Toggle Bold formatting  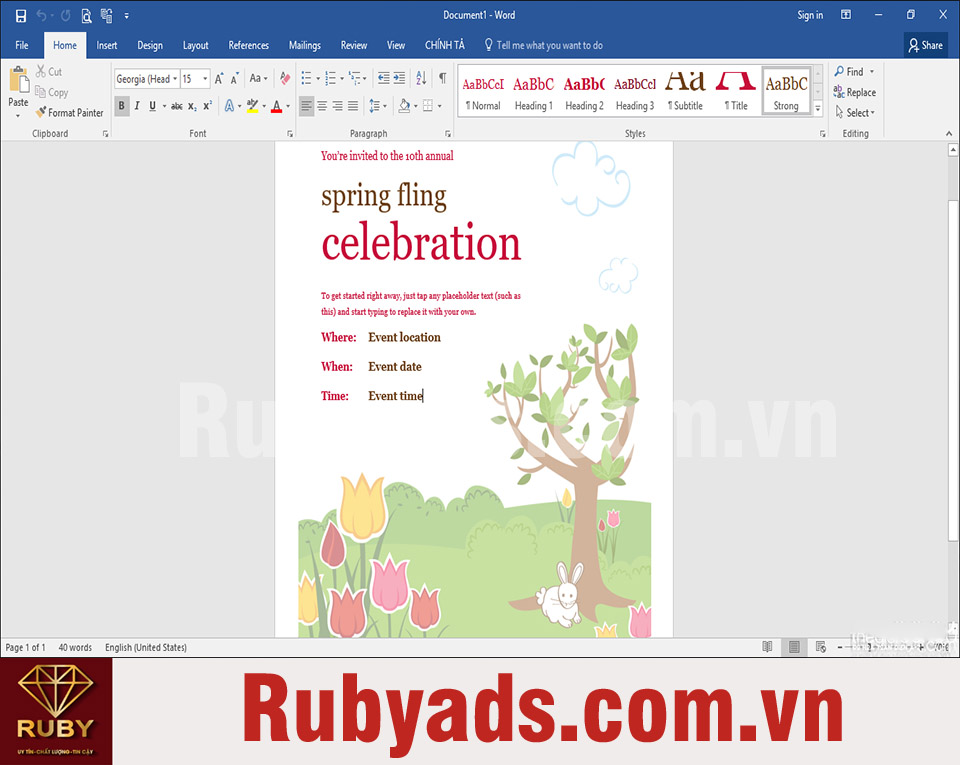122,106
